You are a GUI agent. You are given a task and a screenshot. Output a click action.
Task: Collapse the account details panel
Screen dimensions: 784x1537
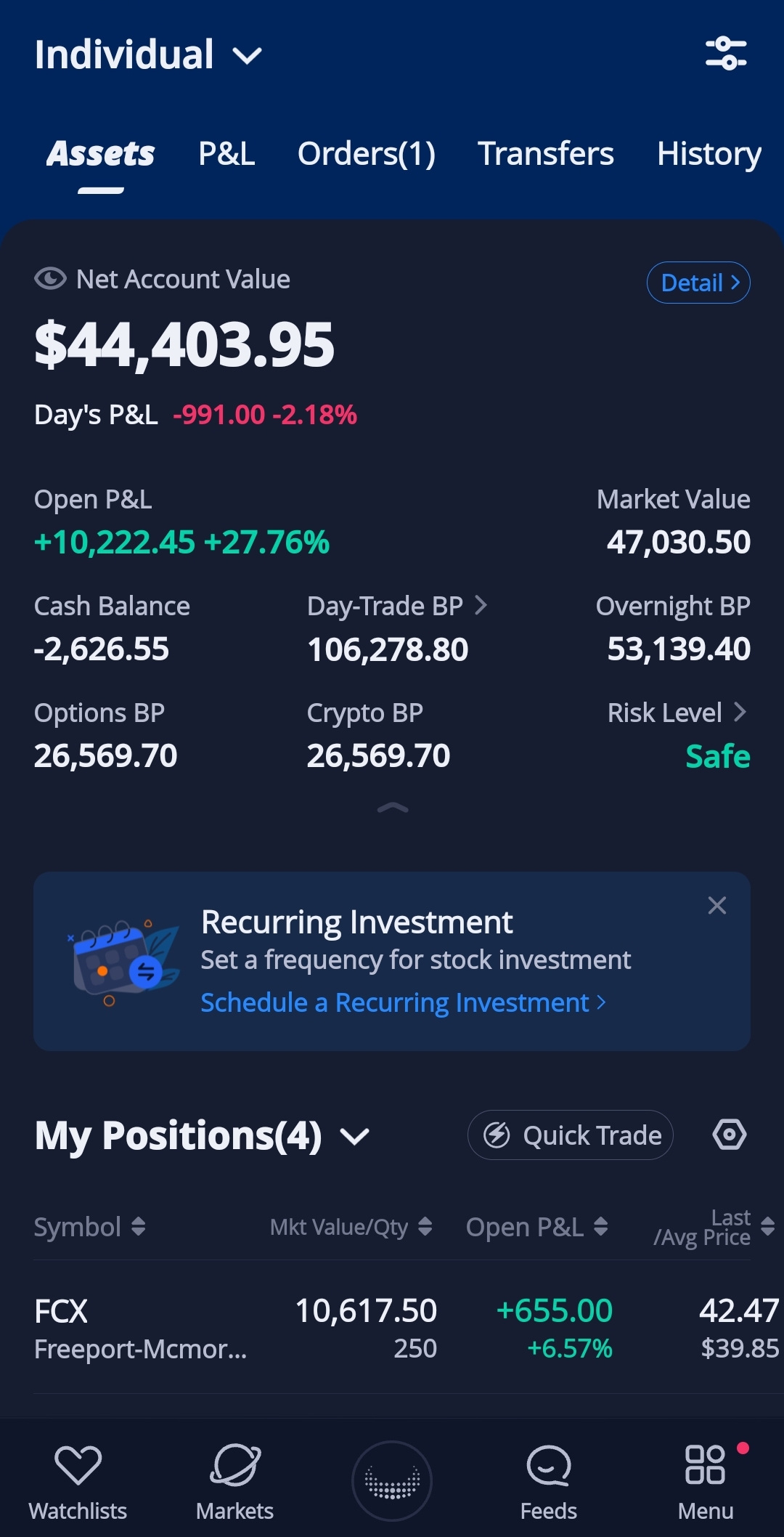tap(393, 808)
